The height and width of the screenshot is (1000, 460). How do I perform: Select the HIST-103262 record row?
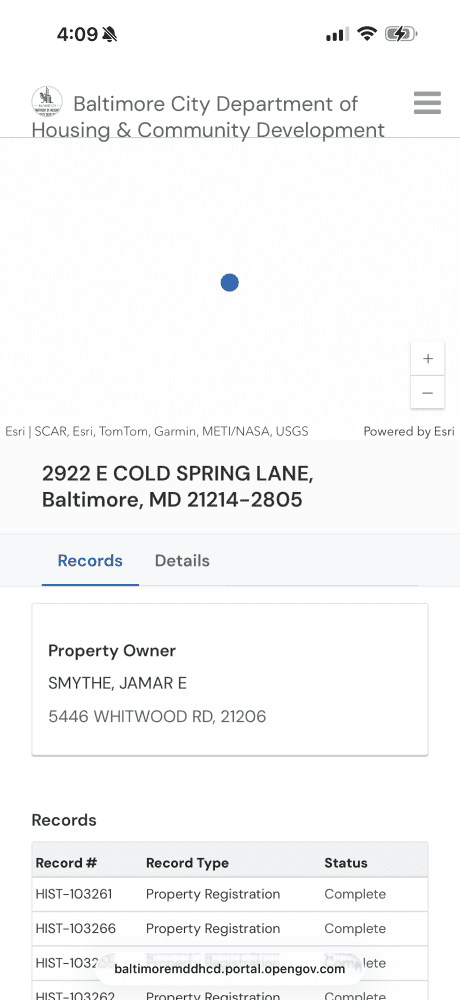(x=230, y=992)
